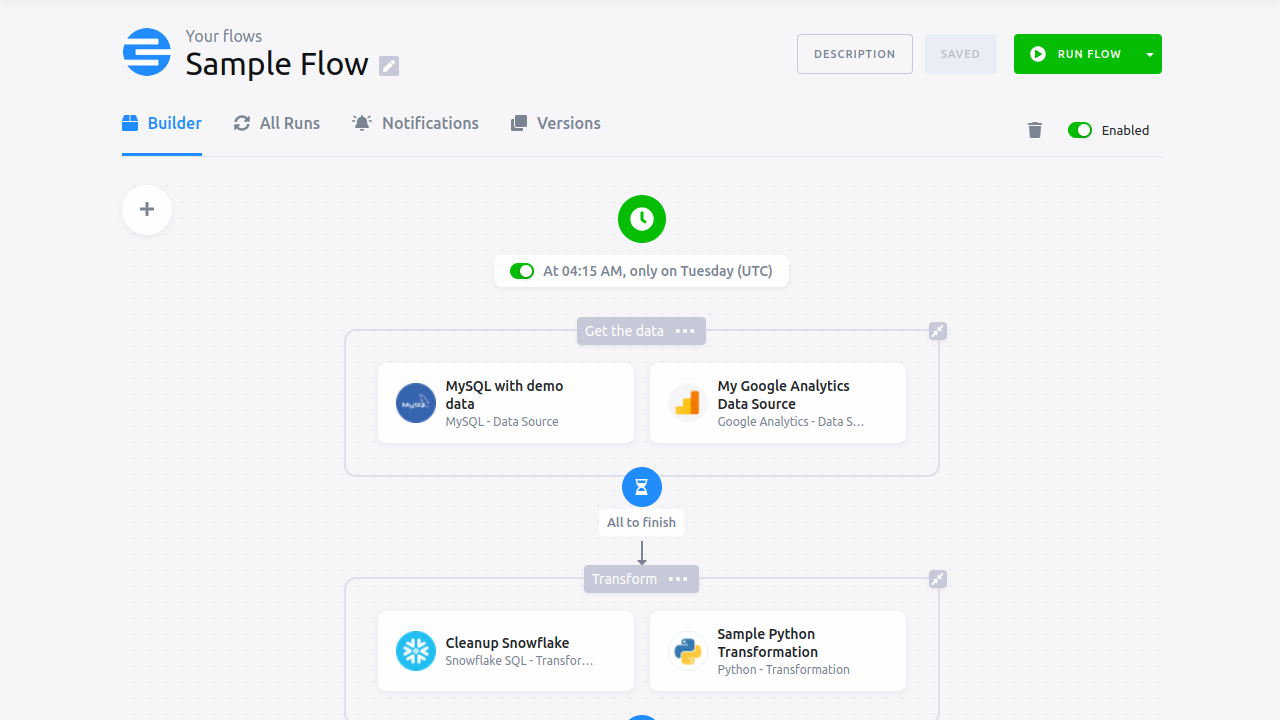Image resolution: width=1280 pixels, height=720 pixels.
Task: Click the expand icon on the Get the data phase
Action: click(937, 330)
